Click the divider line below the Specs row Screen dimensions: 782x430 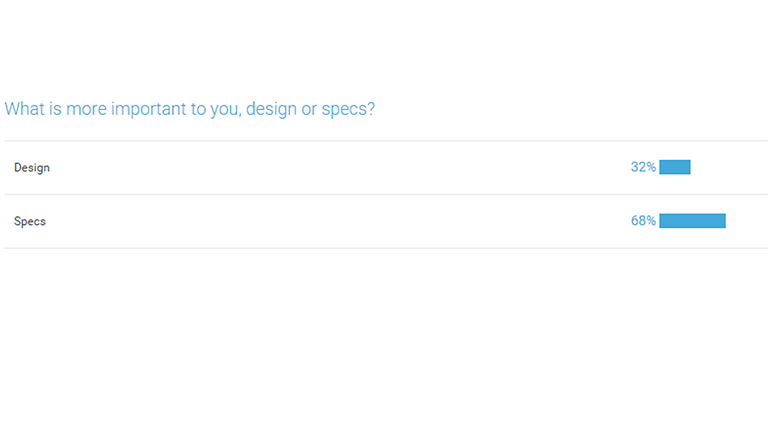[386, 248]
